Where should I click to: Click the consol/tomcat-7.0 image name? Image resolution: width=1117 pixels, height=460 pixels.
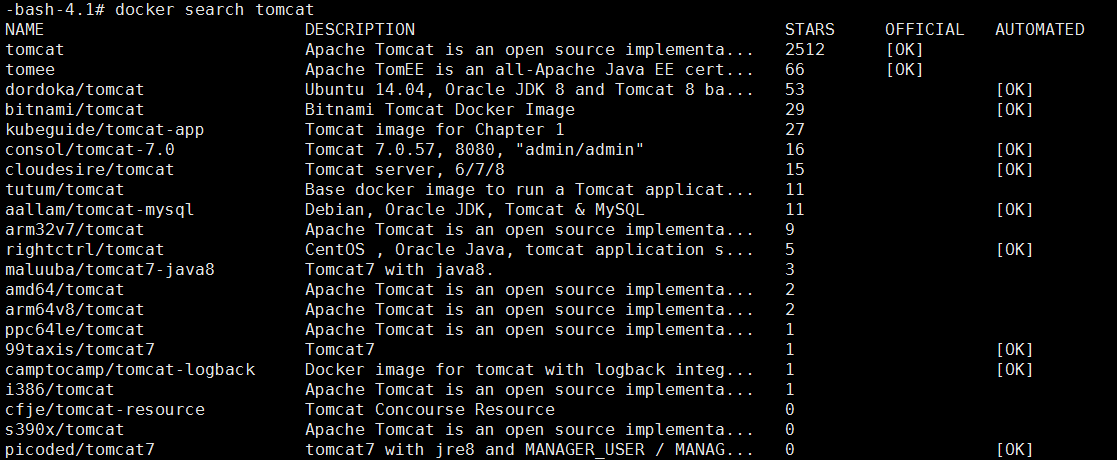pos(90,150)
